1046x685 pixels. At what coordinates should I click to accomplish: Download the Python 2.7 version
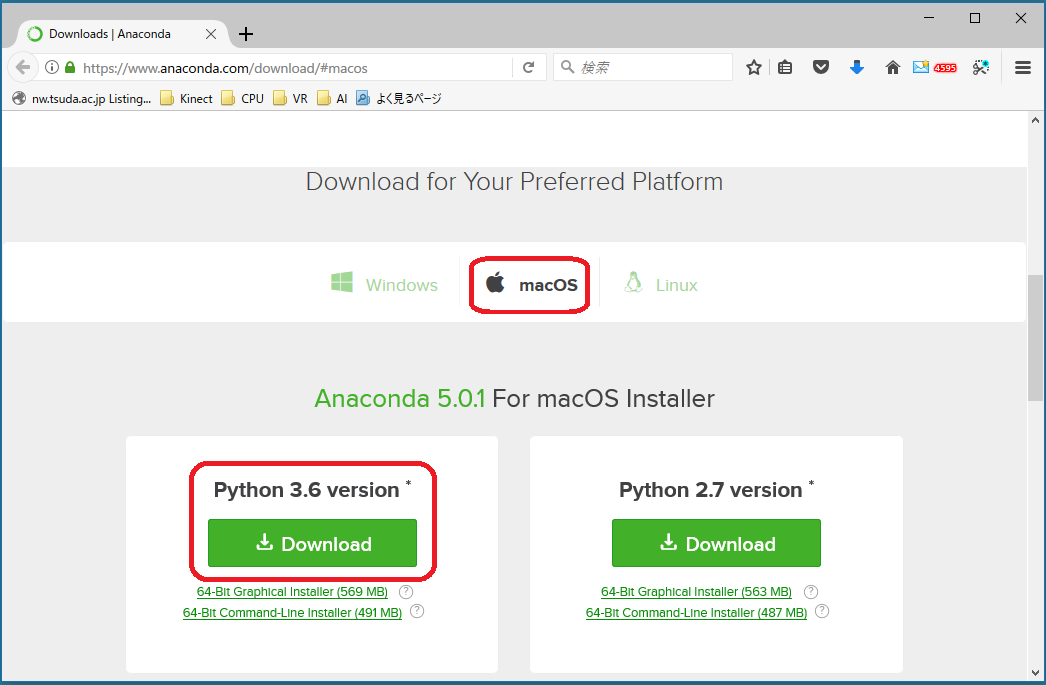tap(716, 544)
